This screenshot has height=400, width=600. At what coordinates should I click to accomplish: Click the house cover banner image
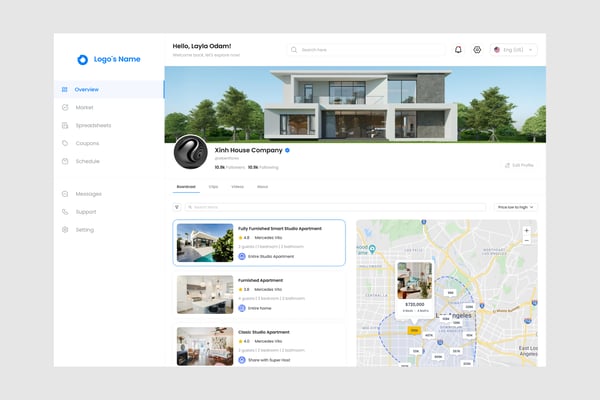(x=355, y=104)
